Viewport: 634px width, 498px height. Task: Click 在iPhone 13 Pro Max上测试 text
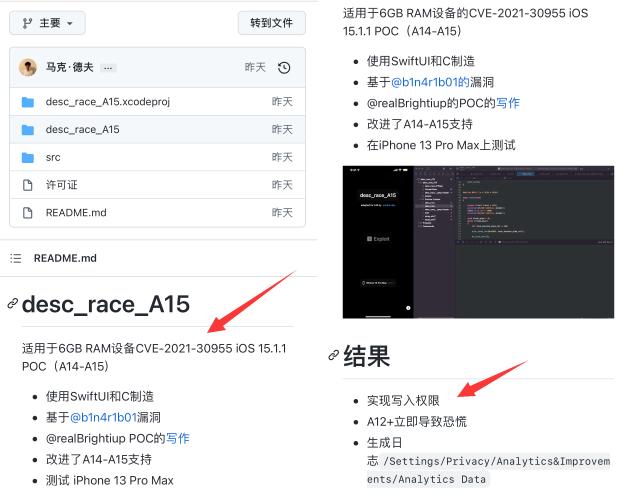pos(441,146)
